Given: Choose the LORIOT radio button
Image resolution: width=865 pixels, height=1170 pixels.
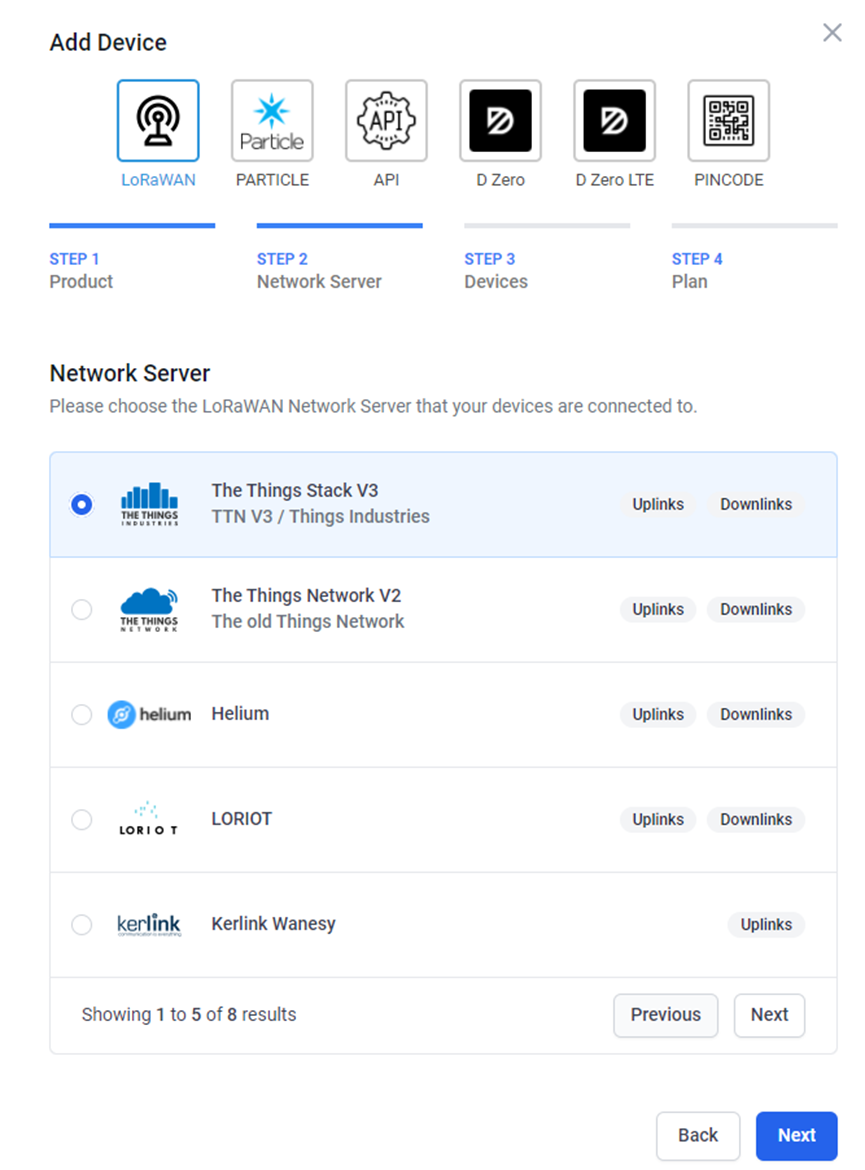Looking at the screenshot, I should coord(81,820).
